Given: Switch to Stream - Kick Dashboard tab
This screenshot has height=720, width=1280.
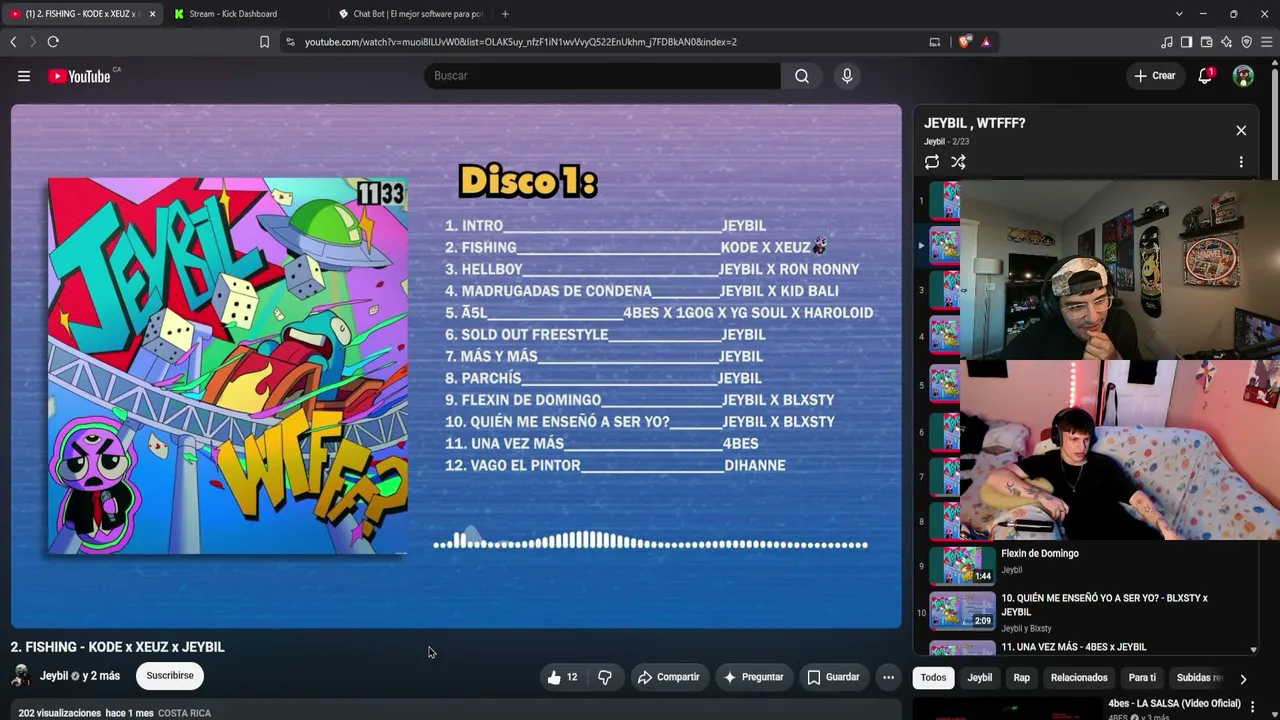Looking at the screenshot, I should pyautogui.click(x=245, y=14).
